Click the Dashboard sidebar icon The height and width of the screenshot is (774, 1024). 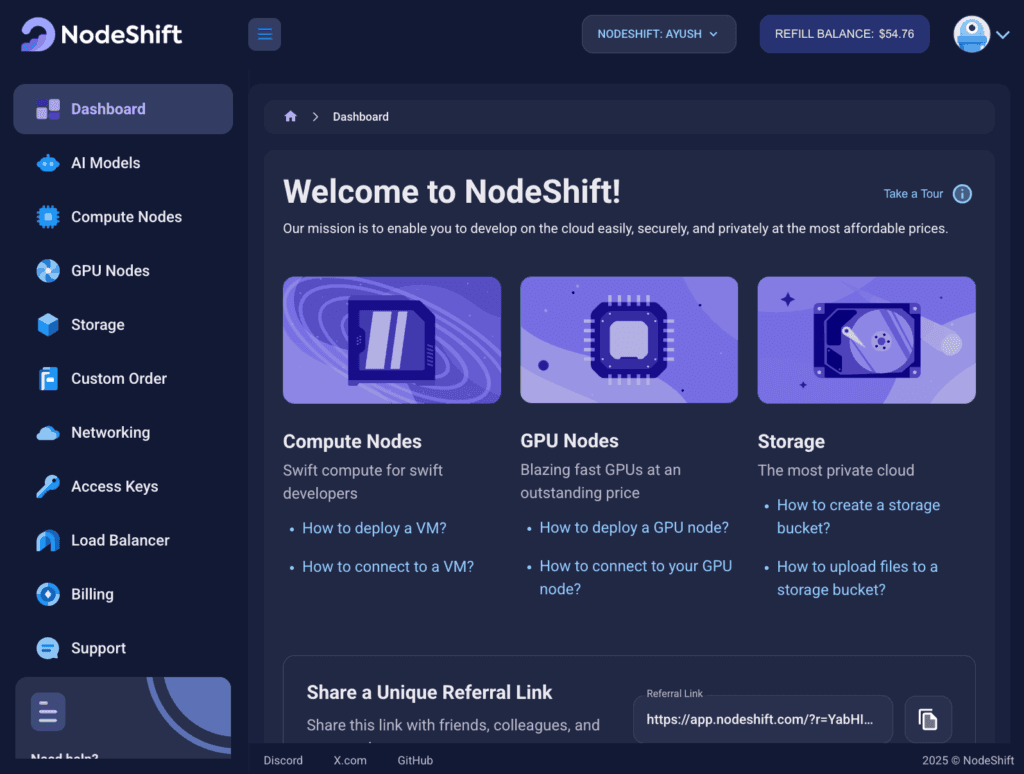pos(48,109)
